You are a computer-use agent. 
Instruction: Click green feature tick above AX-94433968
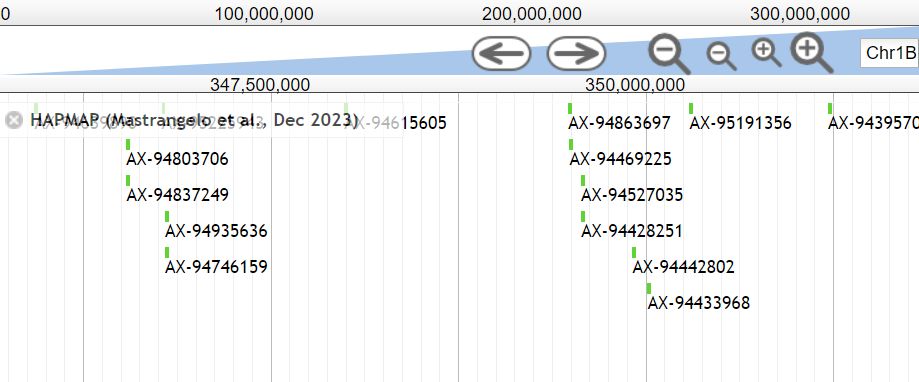[649, 288]
